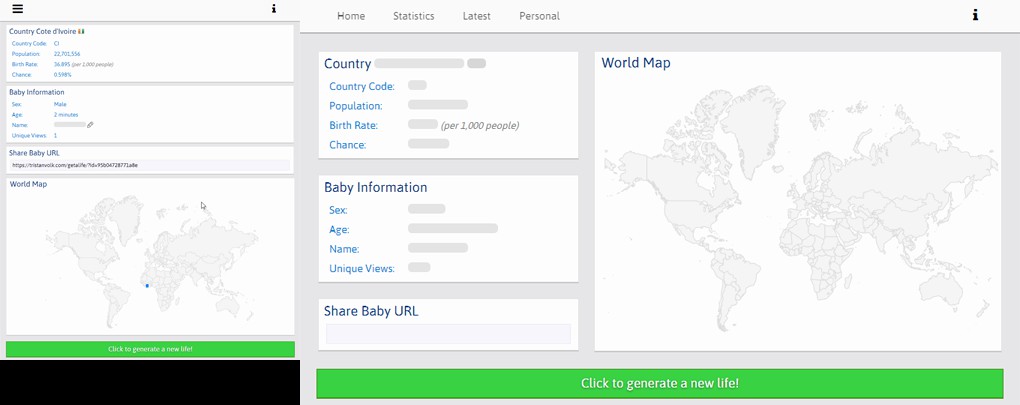Switch to the Latest tab
The height and width of the screenshot is (405, 1020).
pos(476,16)
